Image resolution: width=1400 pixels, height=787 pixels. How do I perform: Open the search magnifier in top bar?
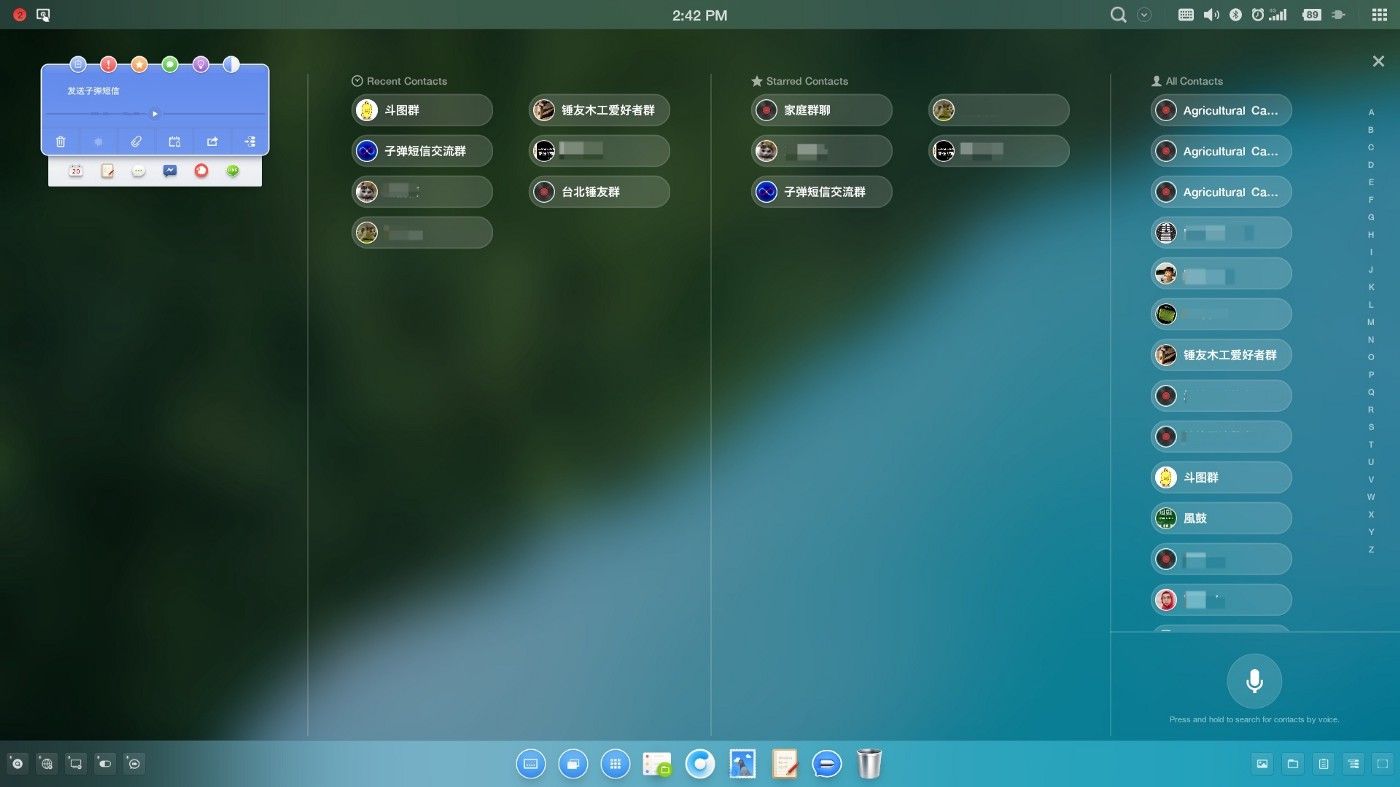1119,15
